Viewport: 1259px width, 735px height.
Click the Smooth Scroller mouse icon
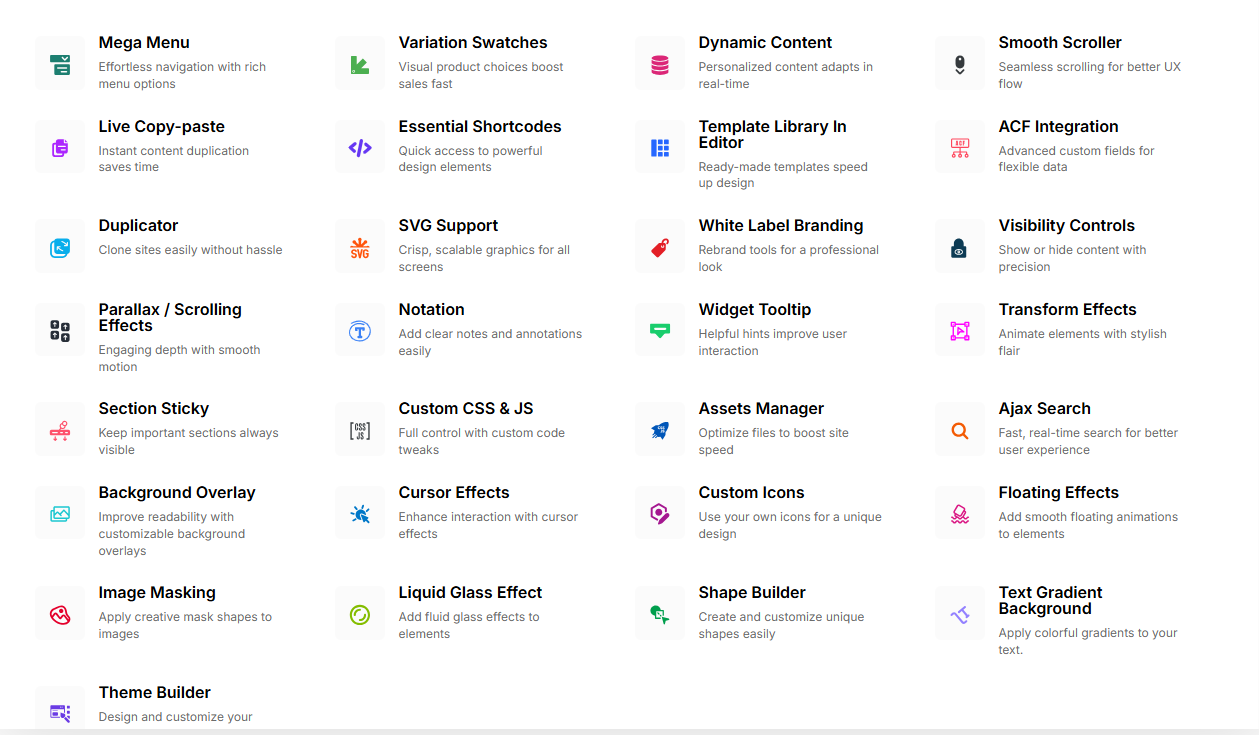coord(960,65)
